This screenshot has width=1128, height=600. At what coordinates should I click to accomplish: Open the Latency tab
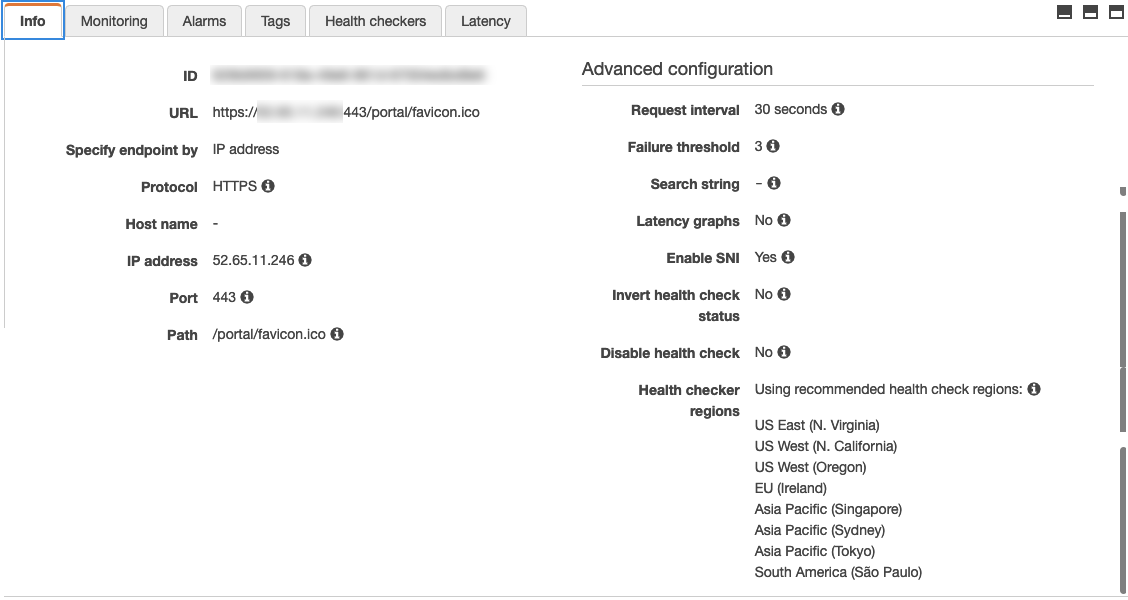click(x=485, y=21)
